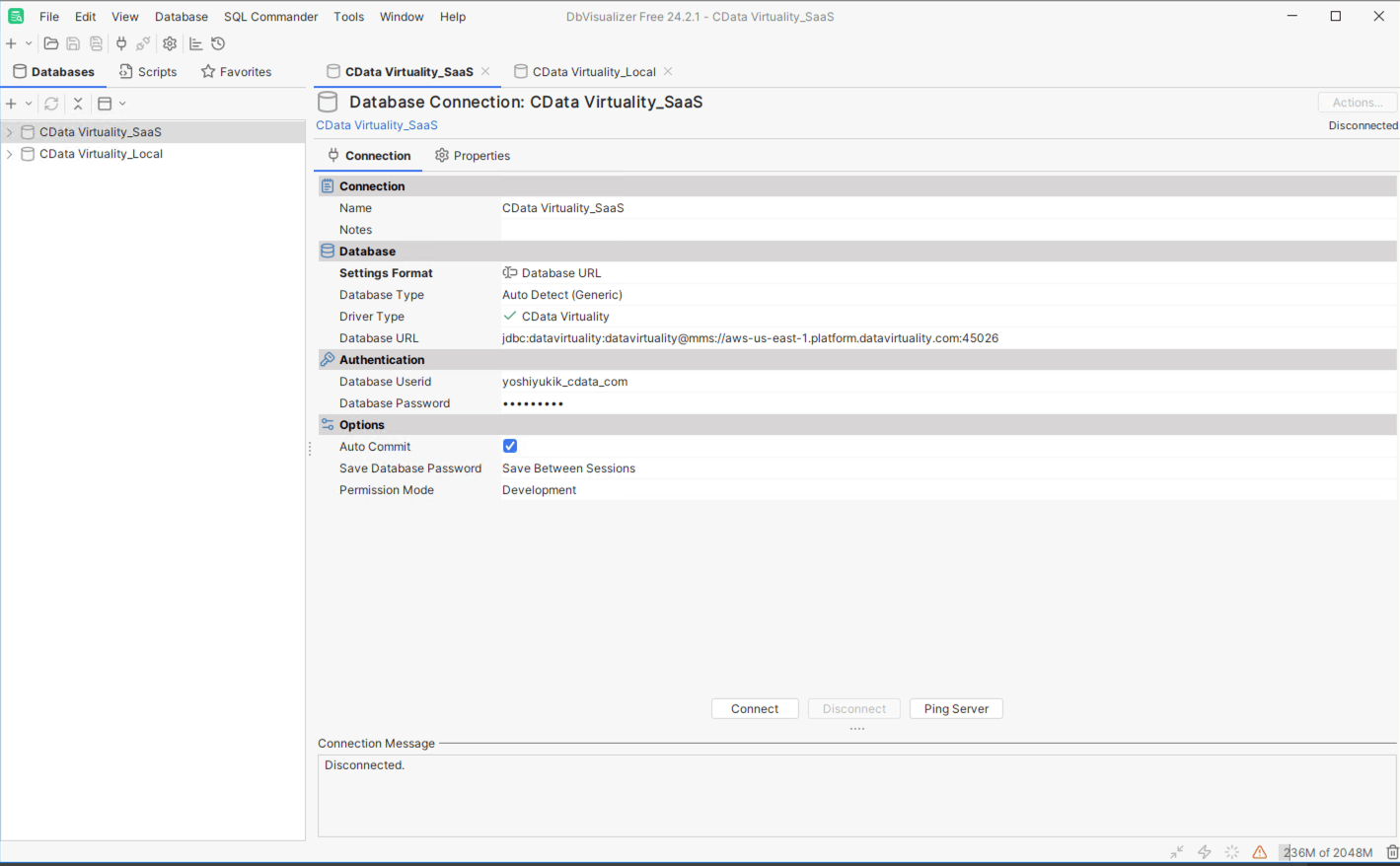Open Tool Properties gear icon
This screenshot has height=866, width=1400.
click(170, 43)
